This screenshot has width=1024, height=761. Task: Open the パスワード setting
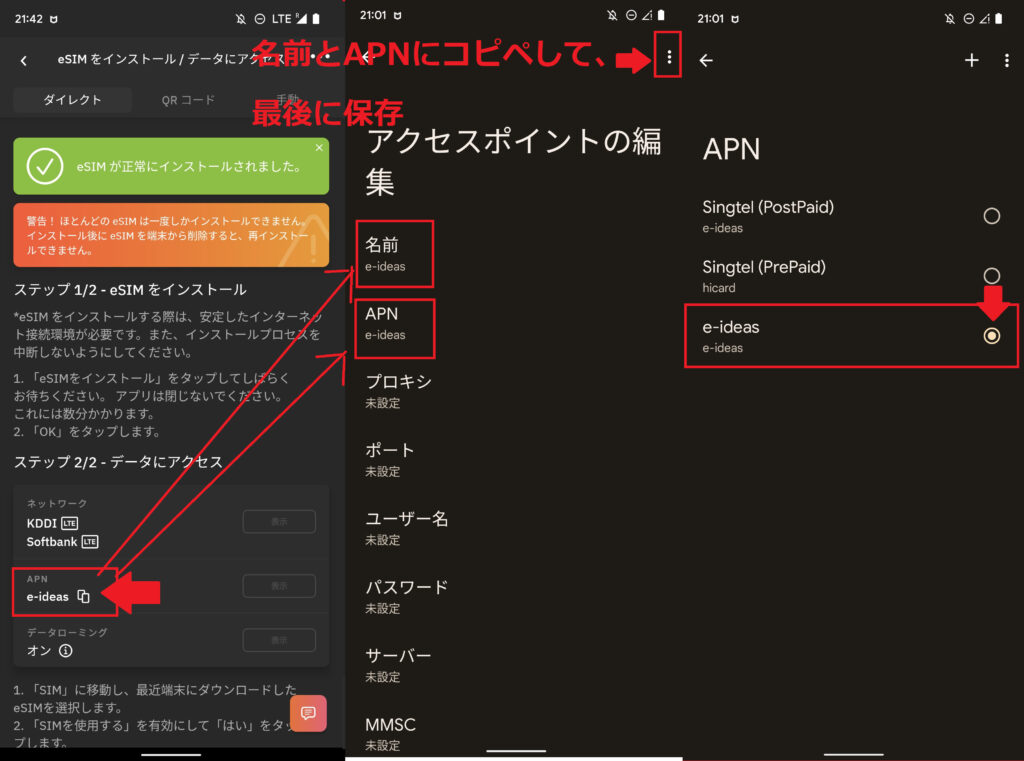513,596
